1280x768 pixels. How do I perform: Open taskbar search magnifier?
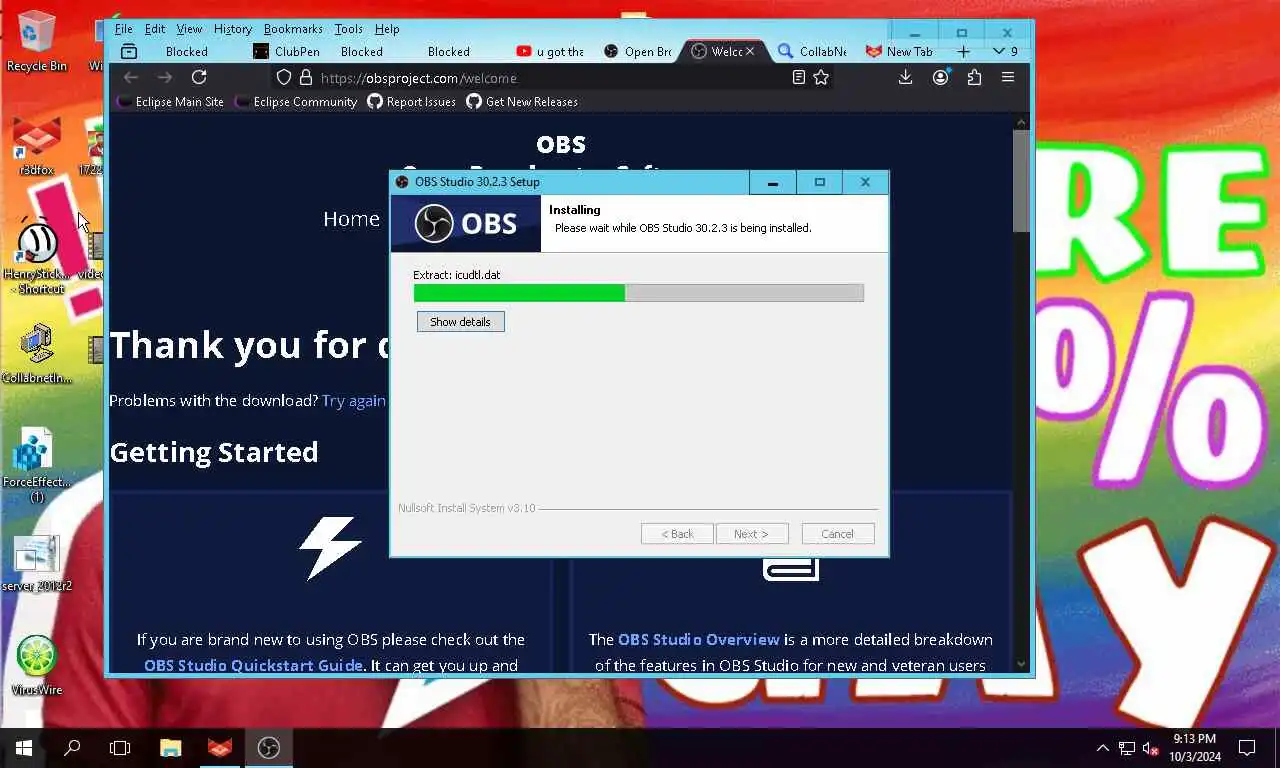pyautogui.click(x=72, y=747)
